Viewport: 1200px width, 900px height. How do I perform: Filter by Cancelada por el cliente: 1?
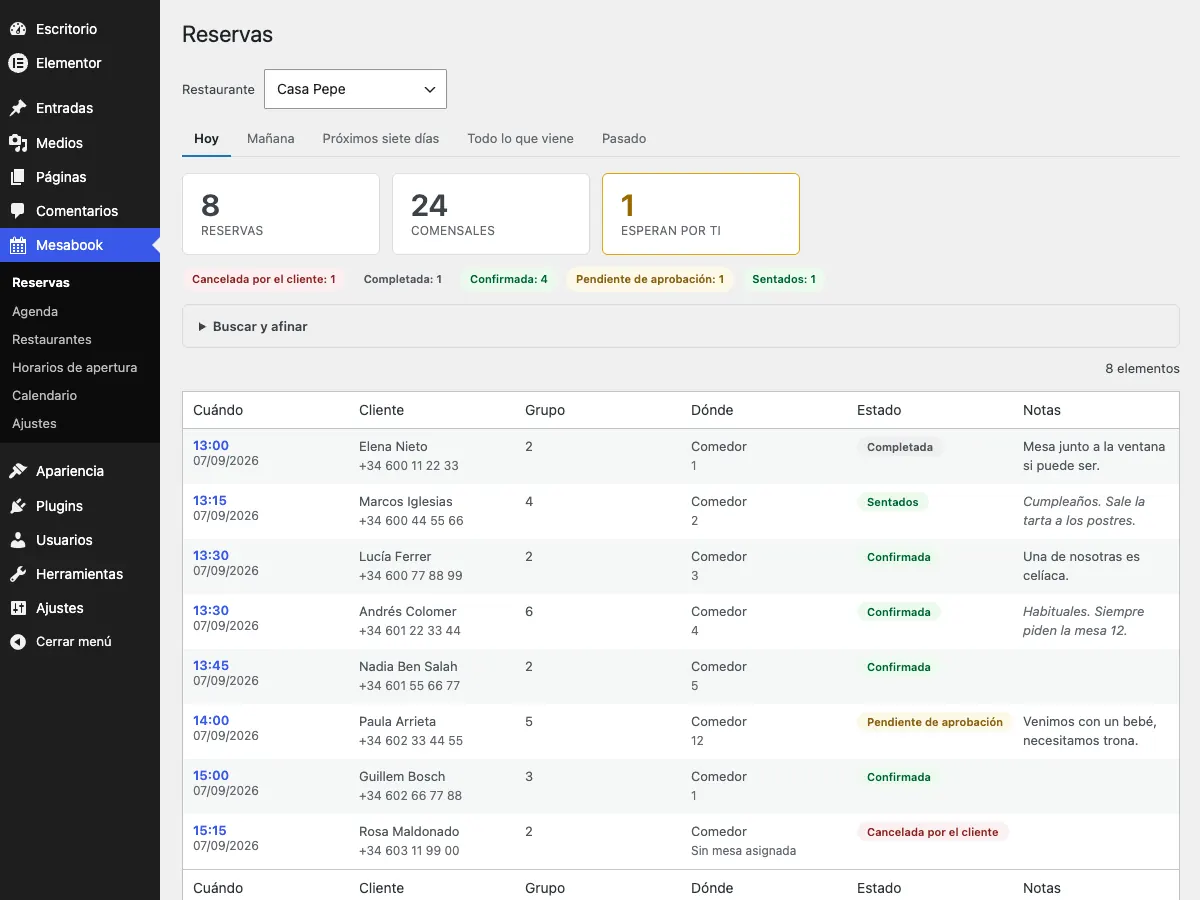point(264,280)
